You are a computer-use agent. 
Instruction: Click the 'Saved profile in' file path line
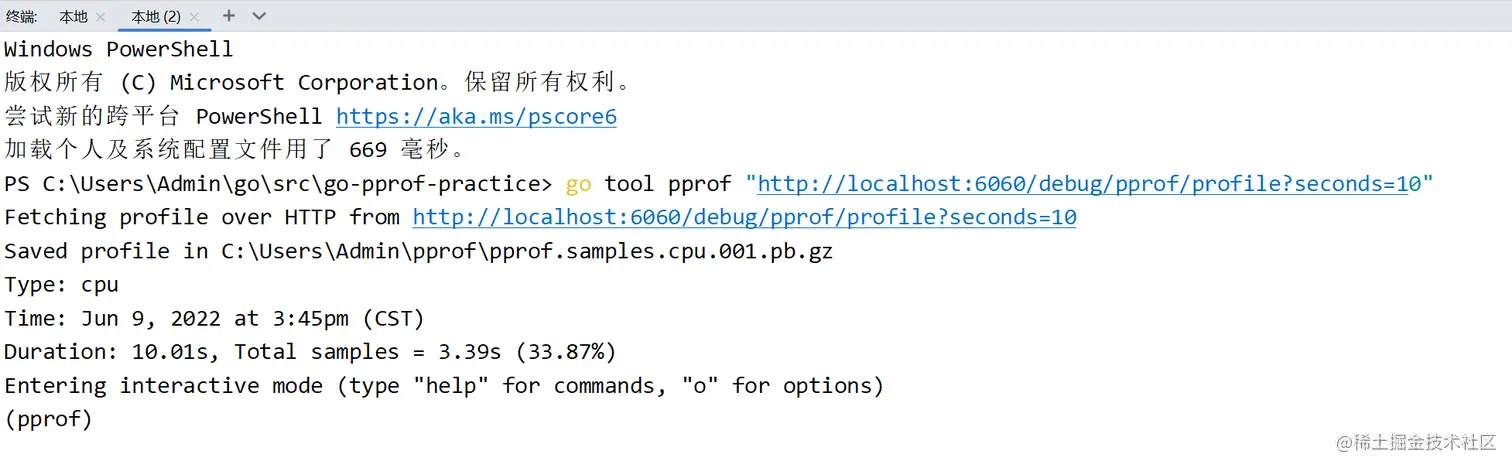tap(419, 251)
